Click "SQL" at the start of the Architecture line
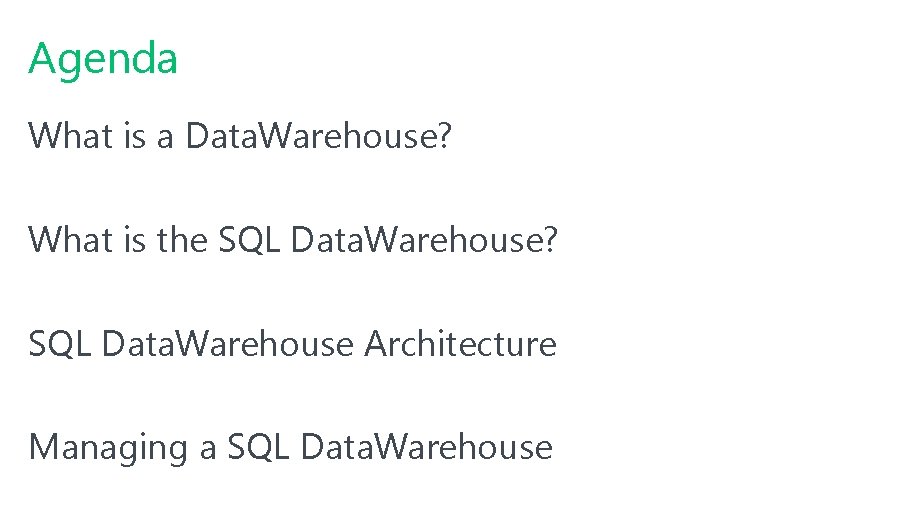The height and width of the screenshot is (510, 907). (60, 343)
